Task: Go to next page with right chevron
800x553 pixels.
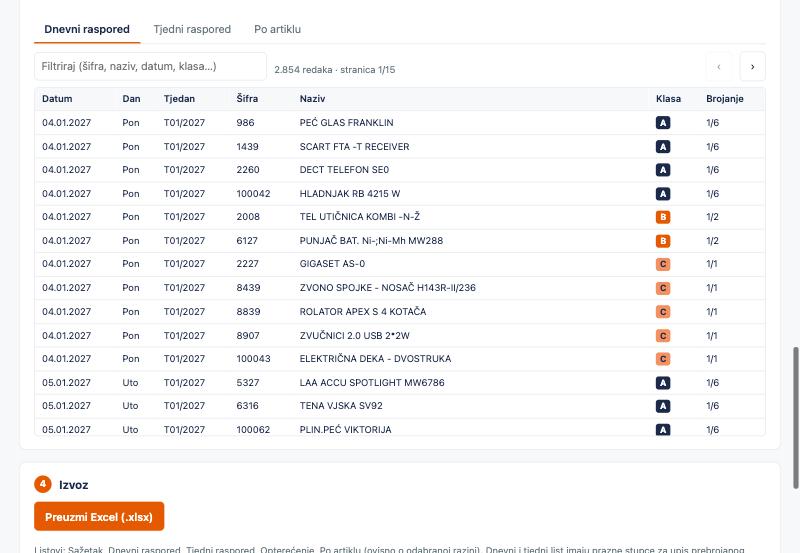Action: tap(753, 67)
